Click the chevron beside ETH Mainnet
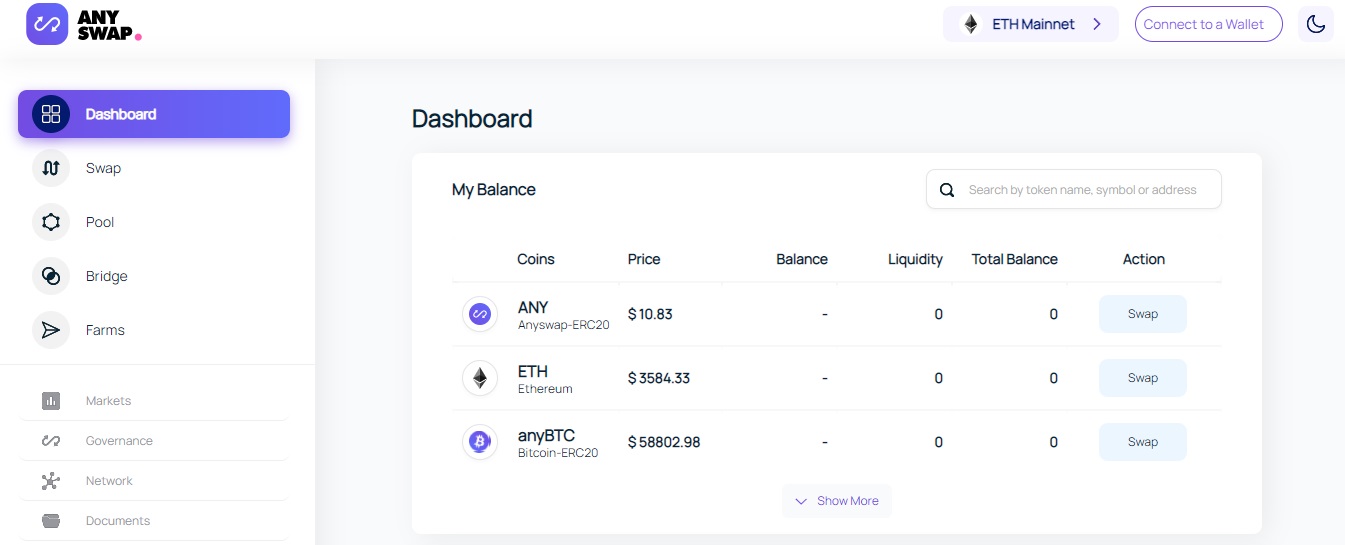Screen dimensions: 1345x545 click(x=1097, y=24)
